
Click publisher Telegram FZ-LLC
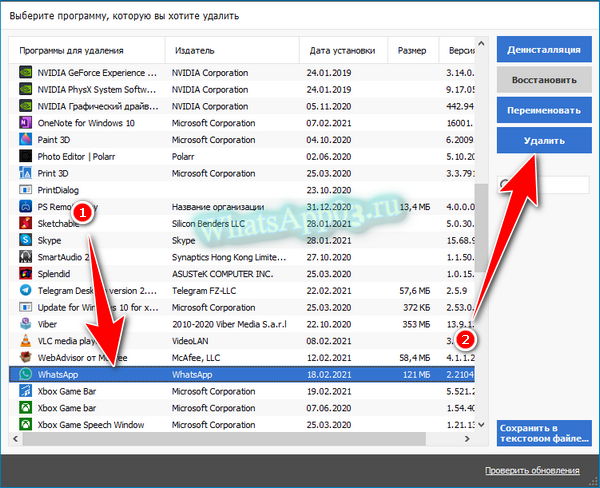[204, 291]
